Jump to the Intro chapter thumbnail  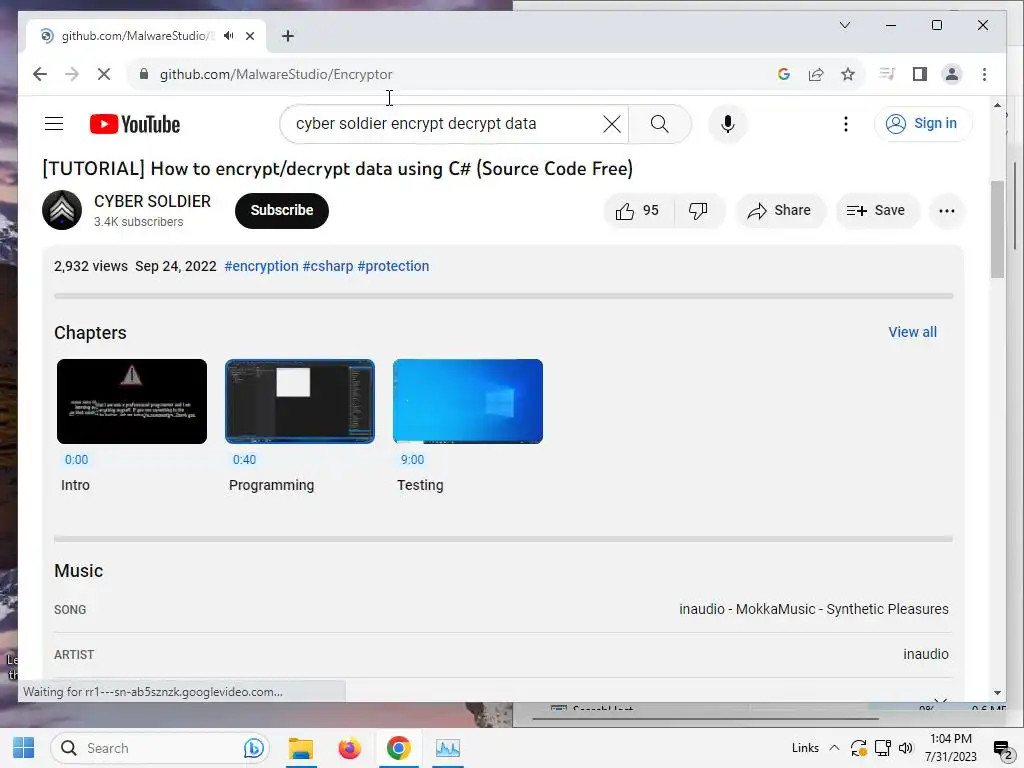[x=132, y=401]
